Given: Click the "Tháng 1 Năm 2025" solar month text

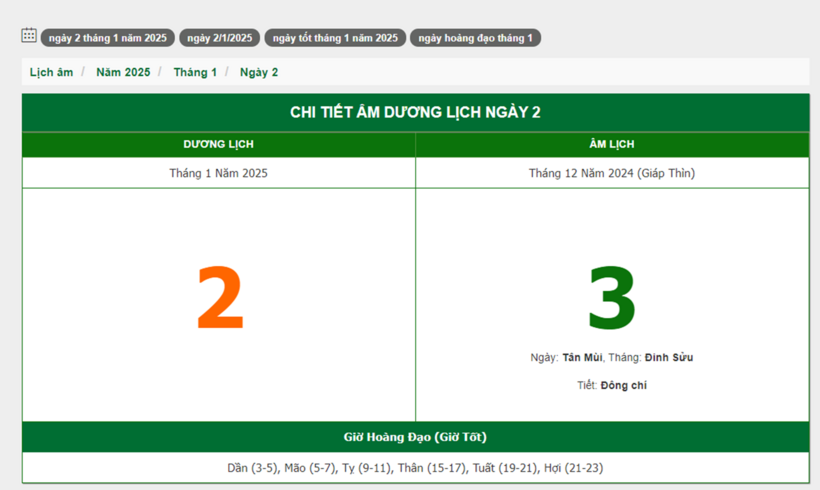Looking at the screenshot, I should click(x=218, y=173).
